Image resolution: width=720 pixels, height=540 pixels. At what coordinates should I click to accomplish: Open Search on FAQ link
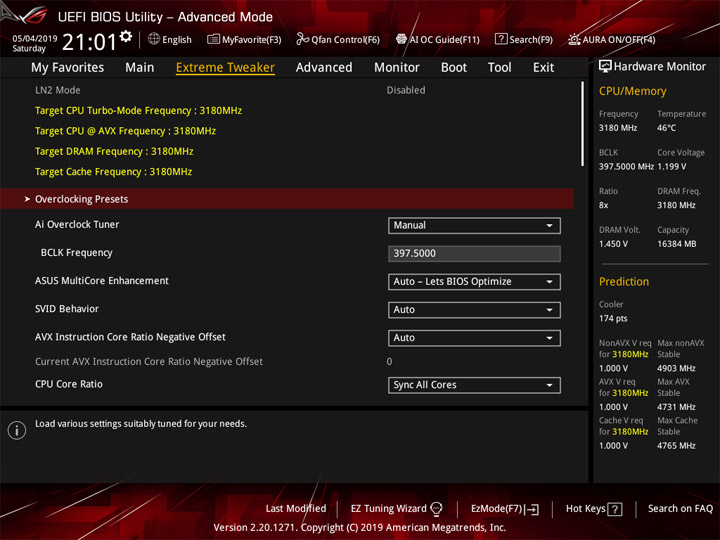coord(680,508)
